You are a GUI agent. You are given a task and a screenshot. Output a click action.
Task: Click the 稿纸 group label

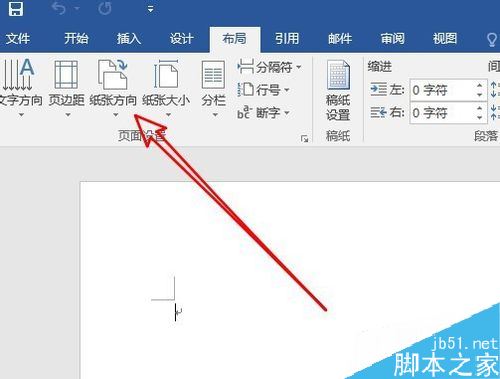pos(338,136)
